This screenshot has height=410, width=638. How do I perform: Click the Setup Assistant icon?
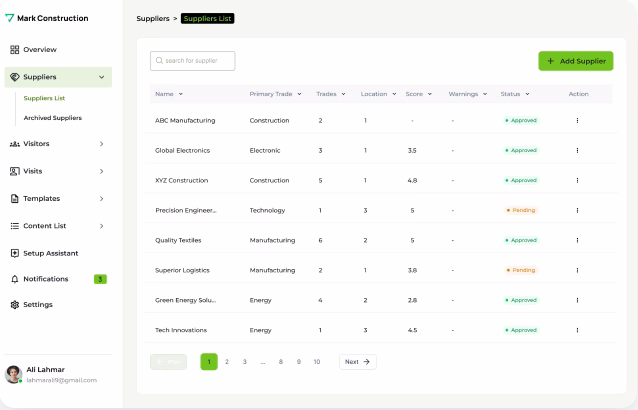click(14, 253)
